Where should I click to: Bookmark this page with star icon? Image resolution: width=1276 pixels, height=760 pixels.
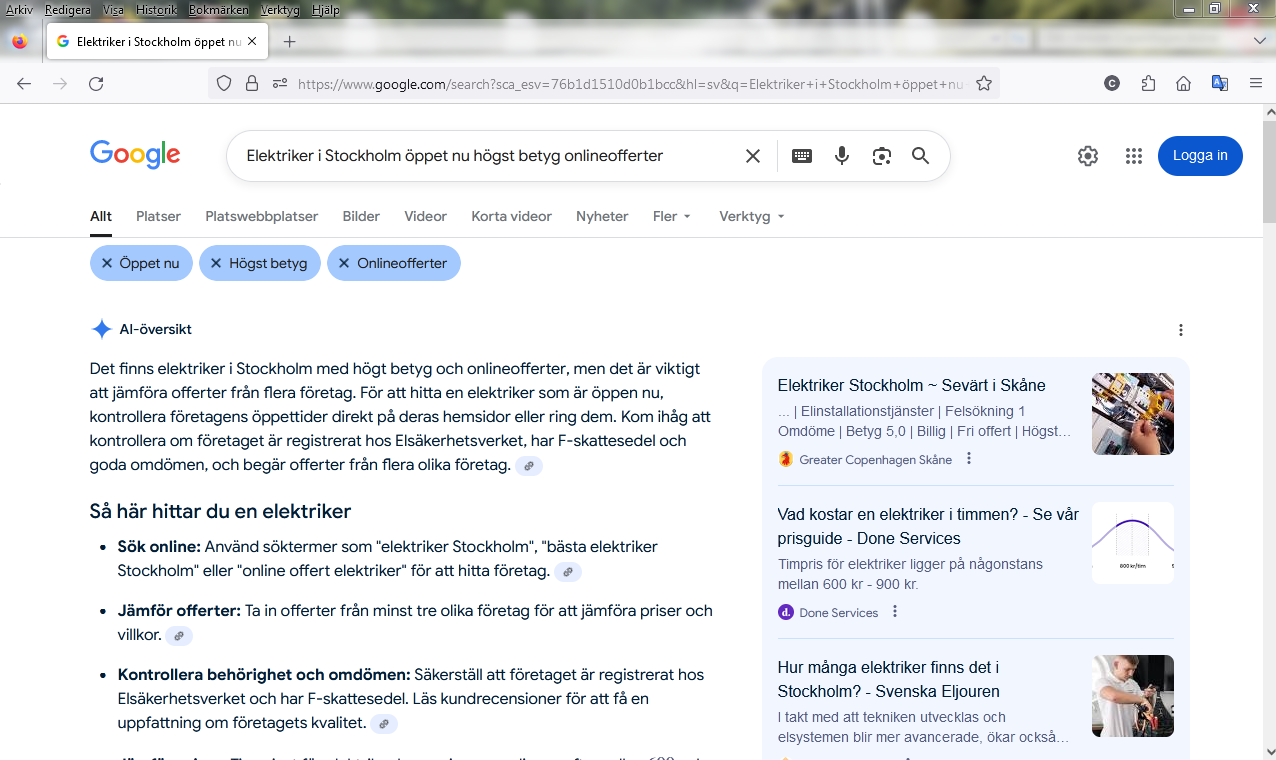pos(984,84)
